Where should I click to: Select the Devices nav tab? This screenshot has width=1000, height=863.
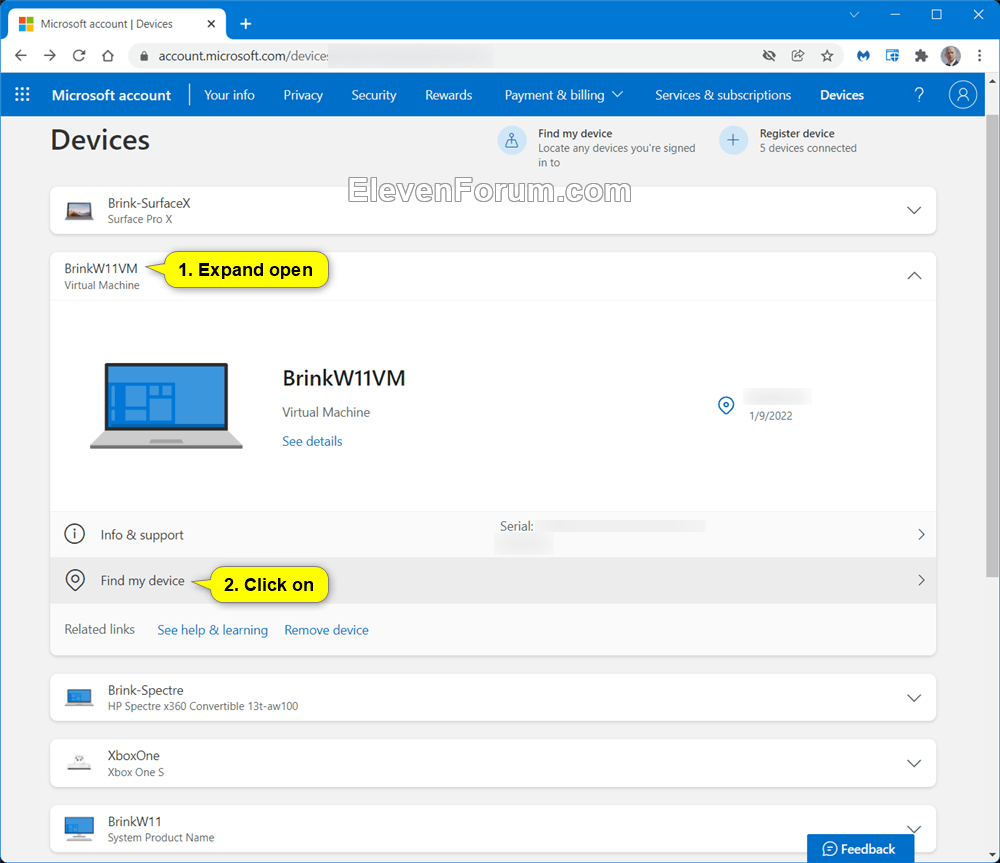[842, 95]
